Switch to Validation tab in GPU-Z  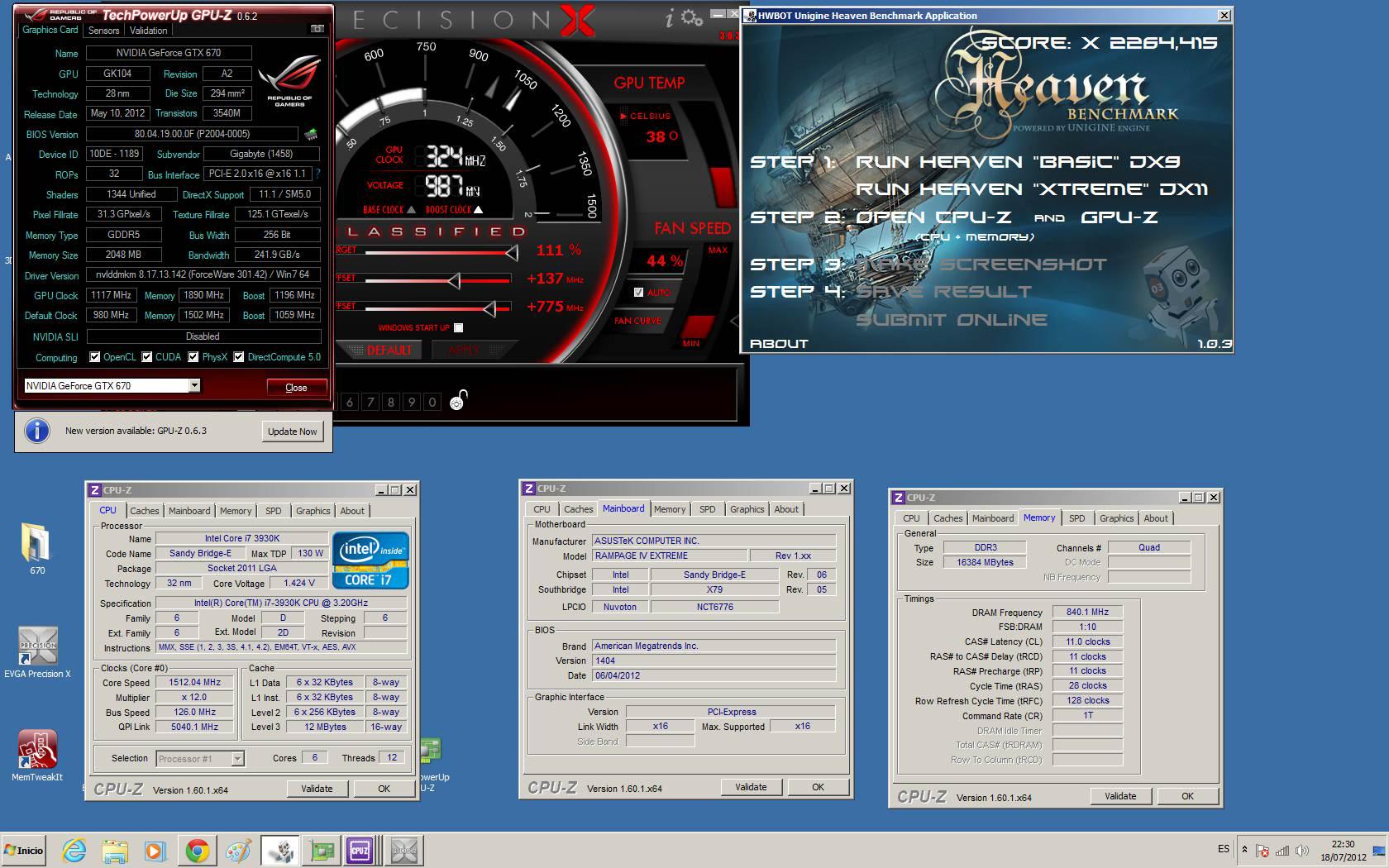(x=149, y=31)
